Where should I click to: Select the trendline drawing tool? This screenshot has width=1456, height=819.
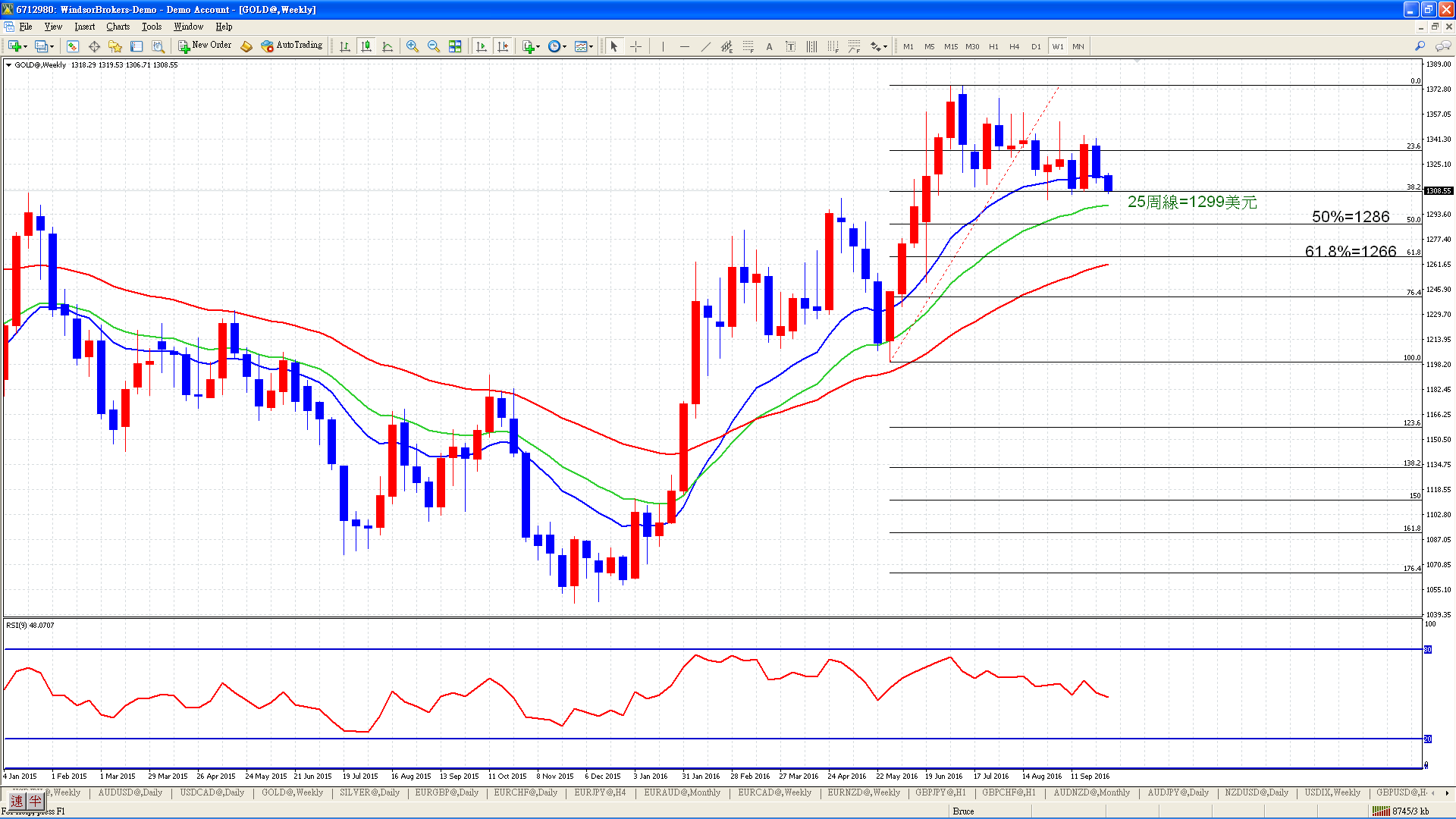(x=705, y=46)
